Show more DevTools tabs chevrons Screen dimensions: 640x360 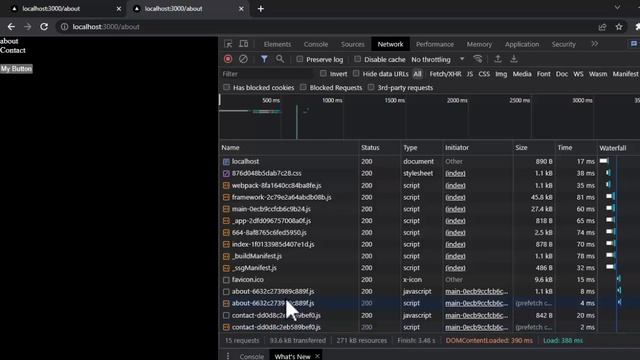595,44
